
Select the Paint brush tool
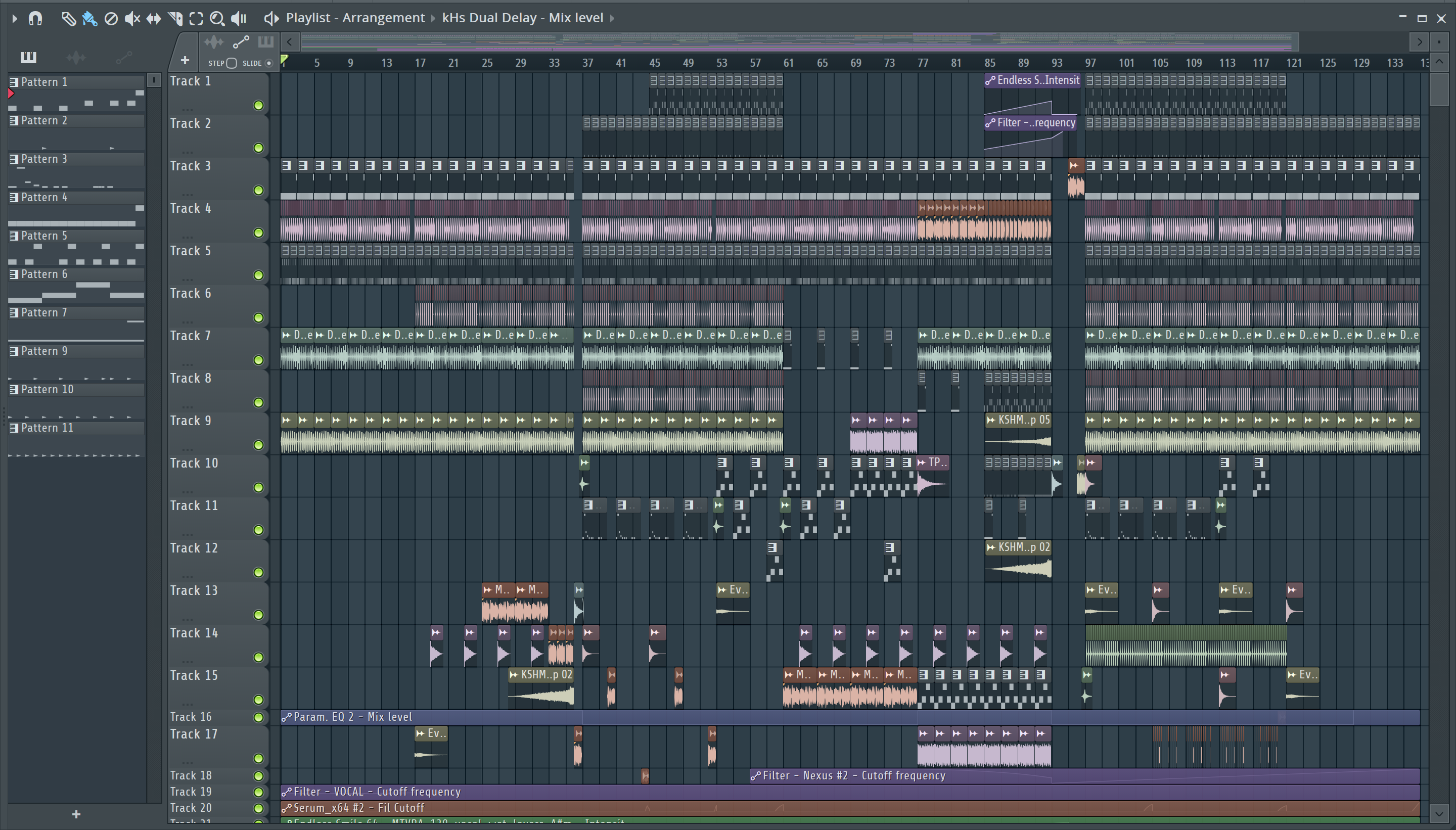(x=89, y=19)
